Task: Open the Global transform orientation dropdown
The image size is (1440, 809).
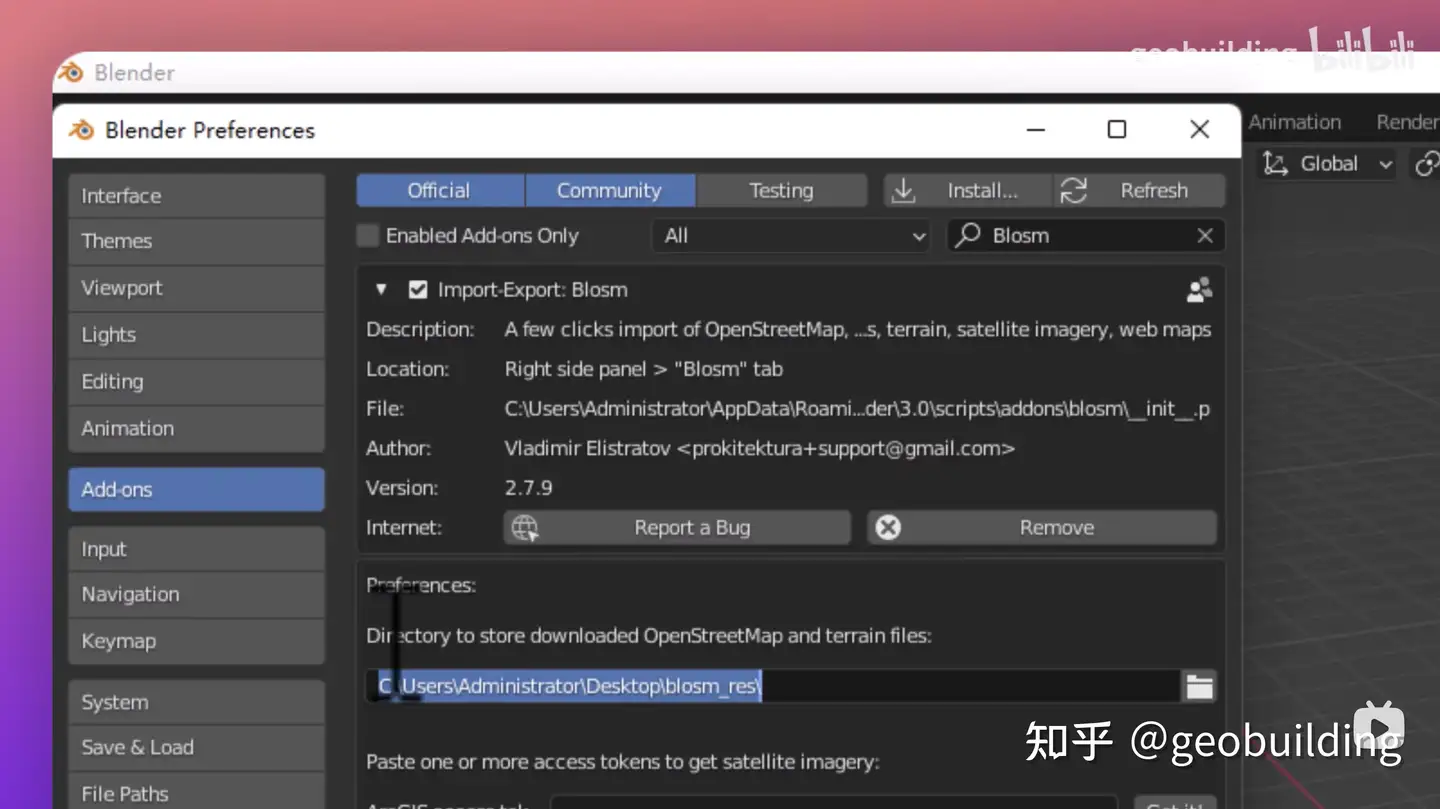Action: tap(1326, 164)
